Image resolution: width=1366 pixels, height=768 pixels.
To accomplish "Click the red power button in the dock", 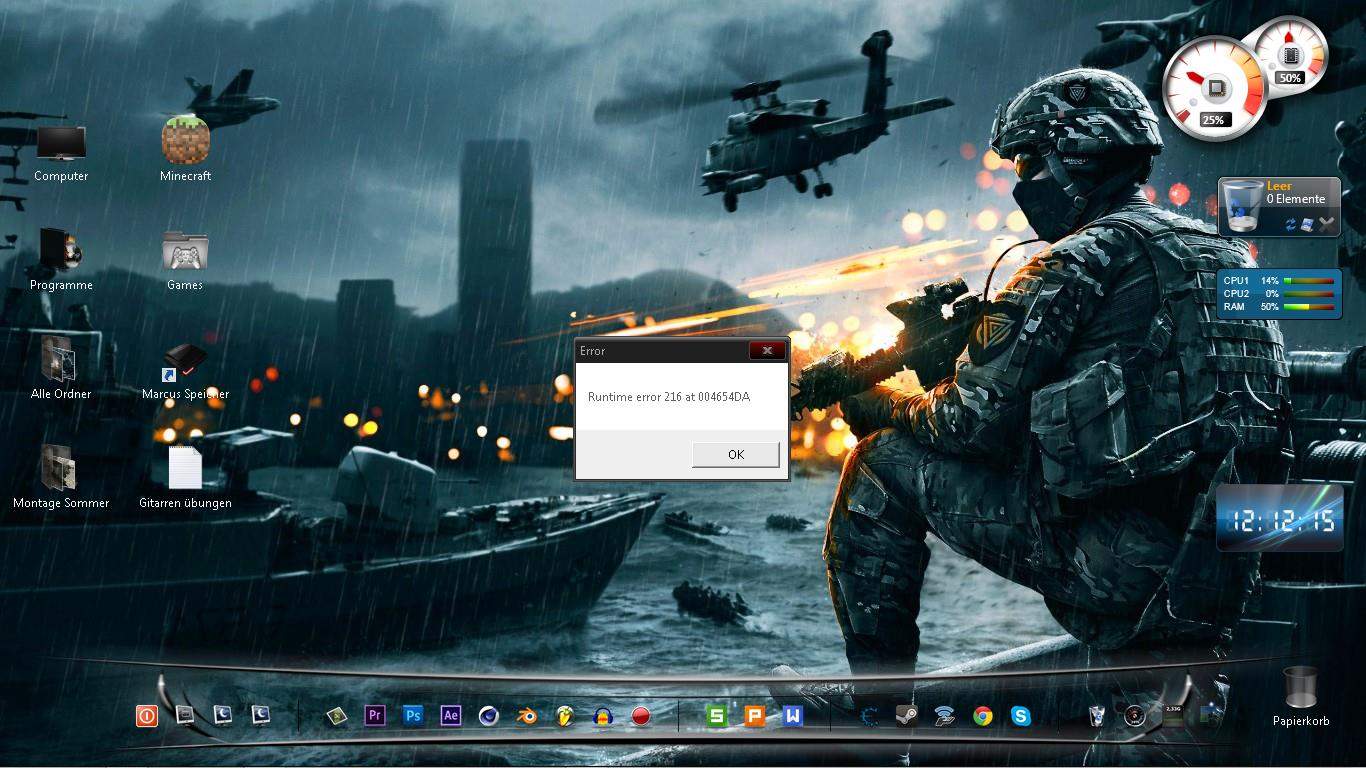I will pos(147,715).
